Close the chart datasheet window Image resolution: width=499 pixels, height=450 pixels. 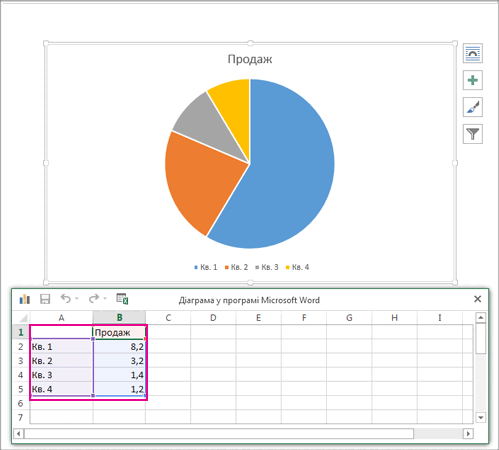[x=477, y=299]
